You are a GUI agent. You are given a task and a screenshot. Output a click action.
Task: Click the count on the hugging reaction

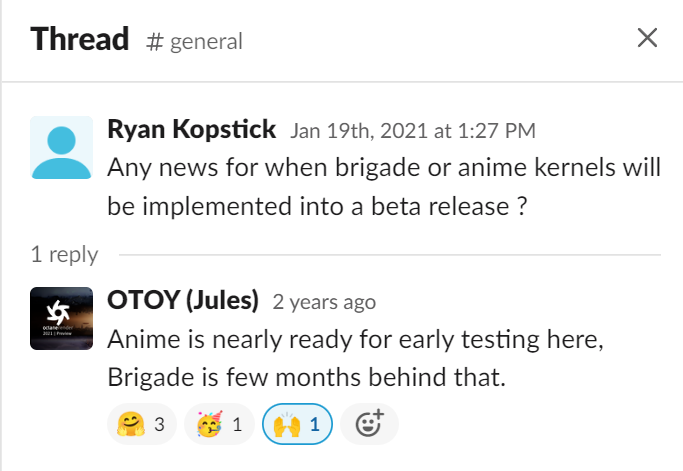click(x=159, y=424)
